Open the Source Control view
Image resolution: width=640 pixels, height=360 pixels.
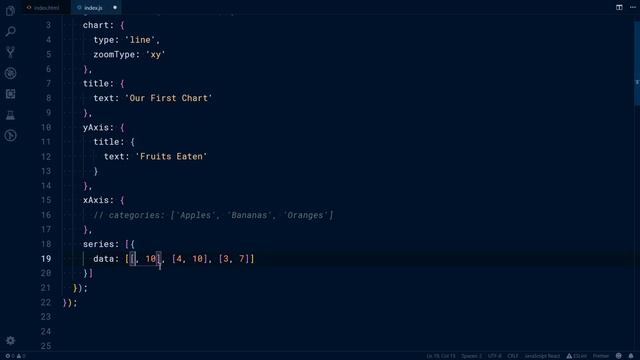point(11,52)
